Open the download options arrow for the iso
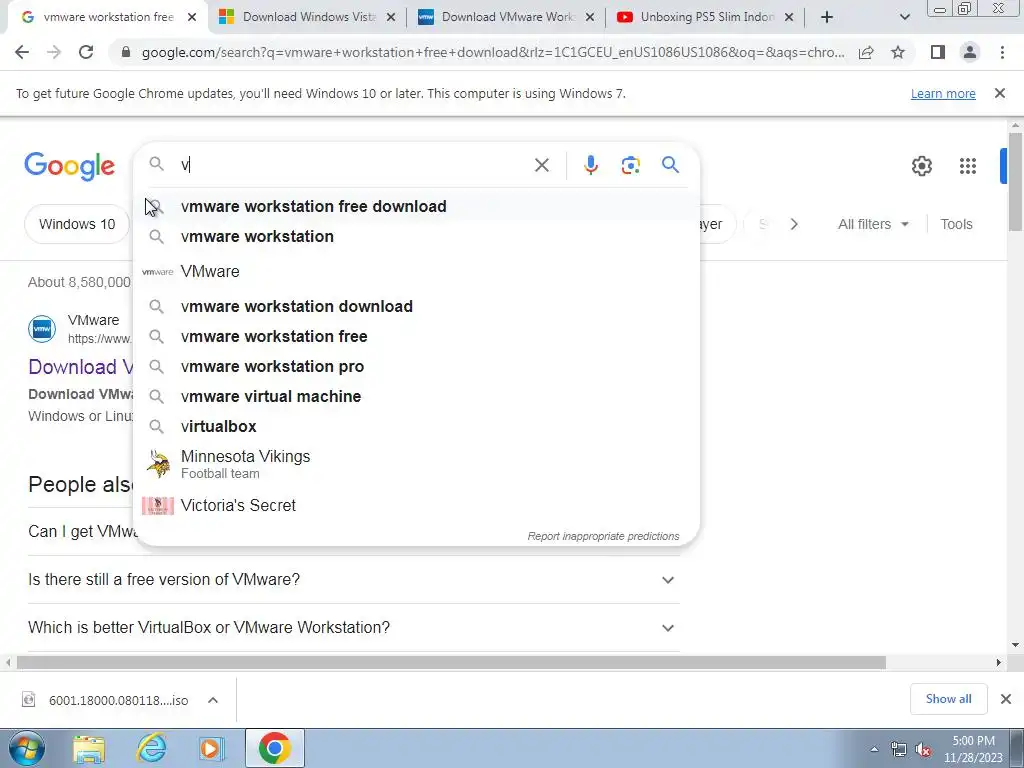1024x768 pixels. tap(213, 700)
